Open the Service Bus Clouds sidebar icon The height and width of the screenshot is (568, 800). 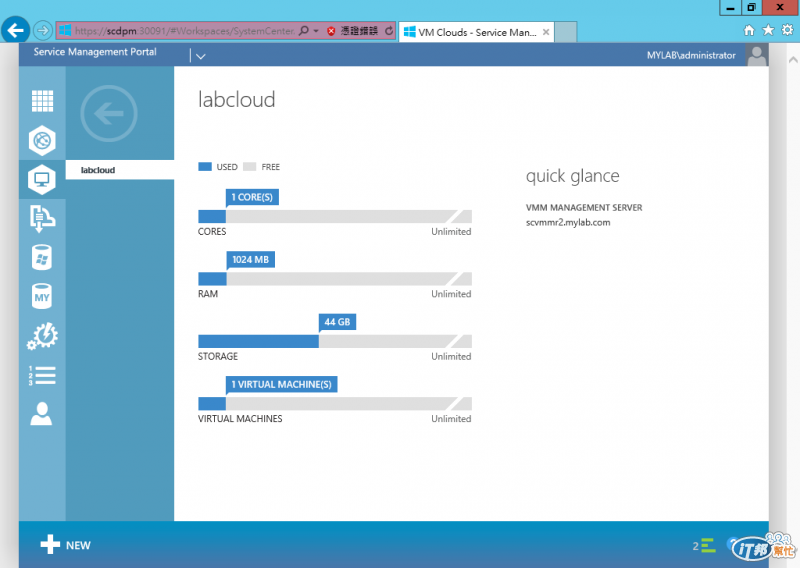point(42,219)
